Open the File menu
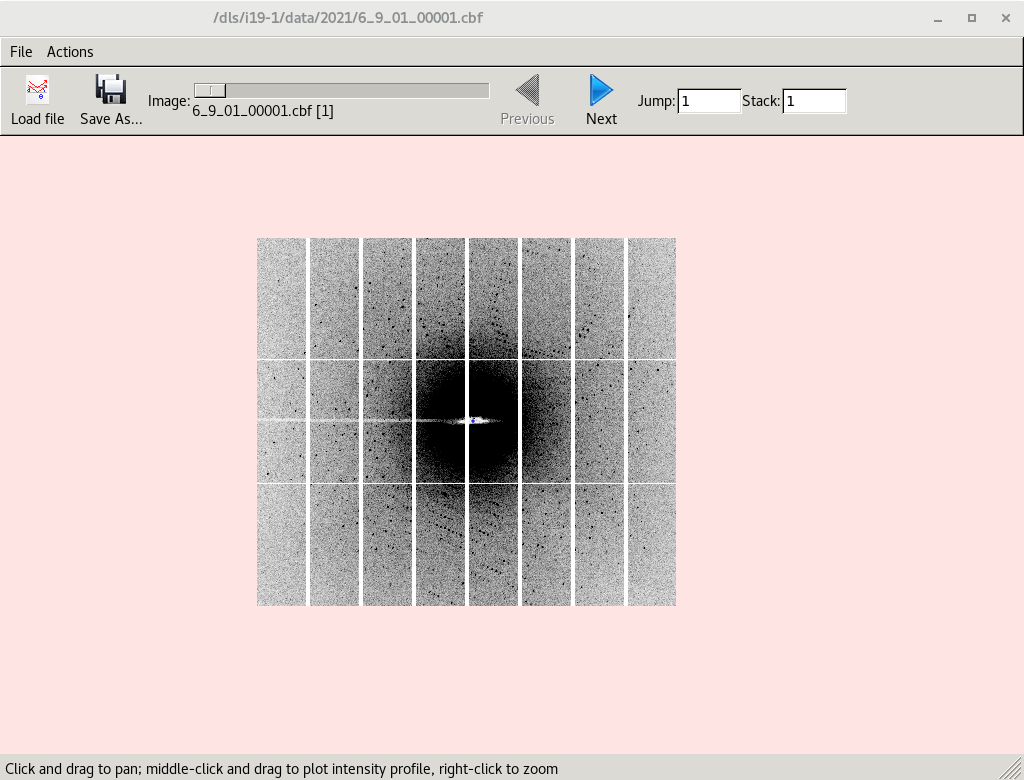Screen dimensions: 1024x780 pos(20,51)
